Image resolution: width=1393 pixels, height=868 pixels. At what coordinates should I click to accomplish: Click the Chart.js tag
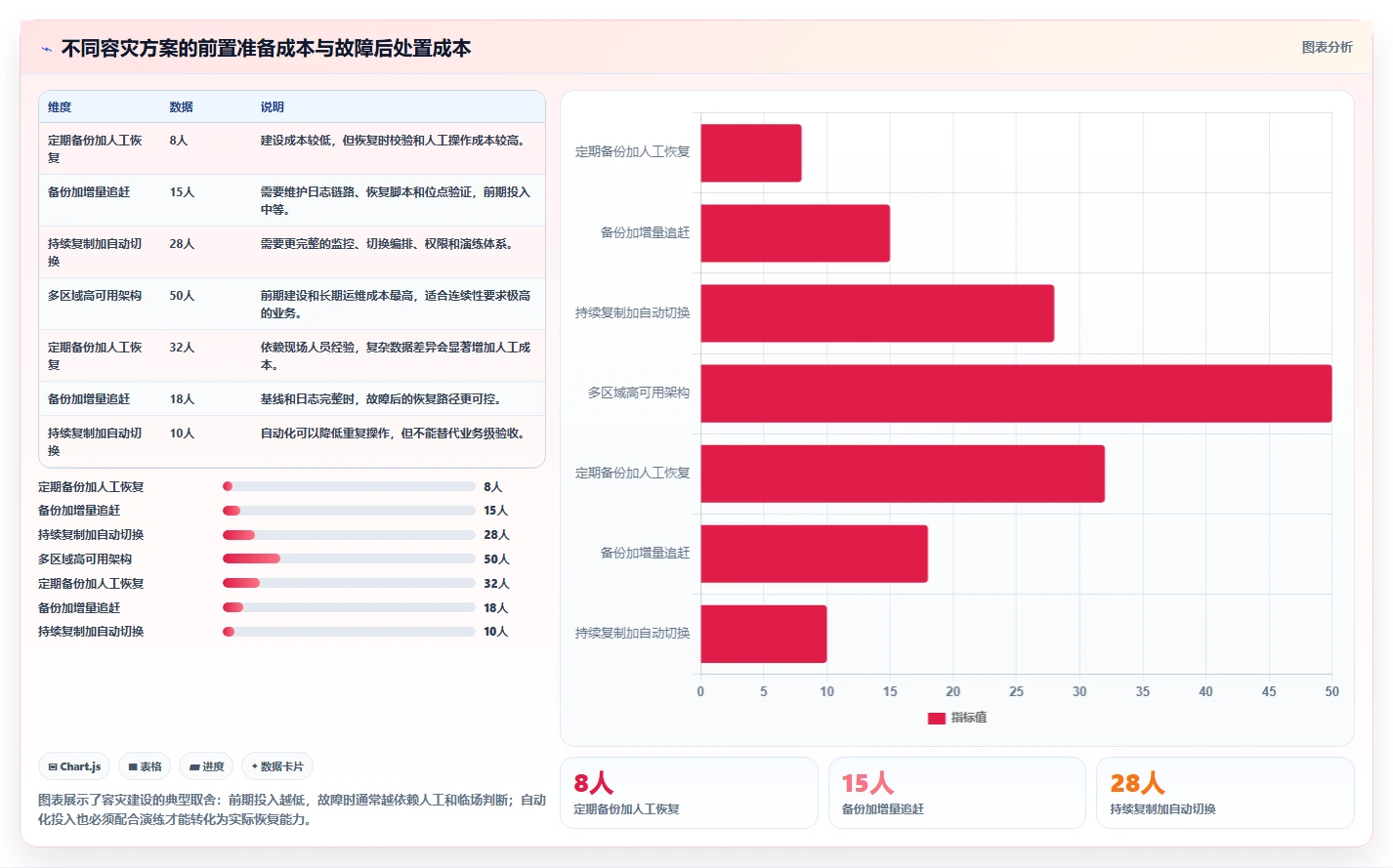[74, 766]
